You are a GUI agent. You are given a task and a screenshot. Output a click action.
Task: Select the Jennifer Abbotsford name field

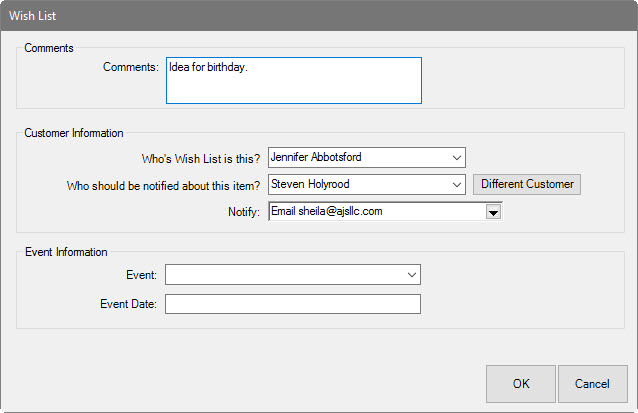357,158
